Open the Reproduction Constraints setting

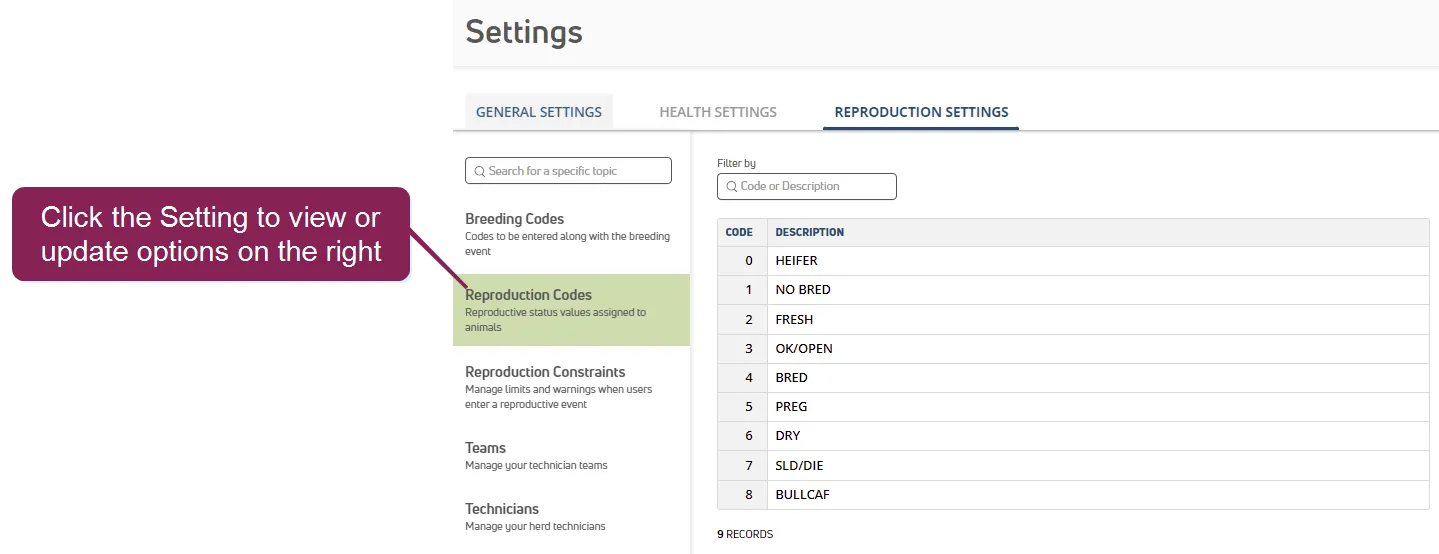click(571, 387)
